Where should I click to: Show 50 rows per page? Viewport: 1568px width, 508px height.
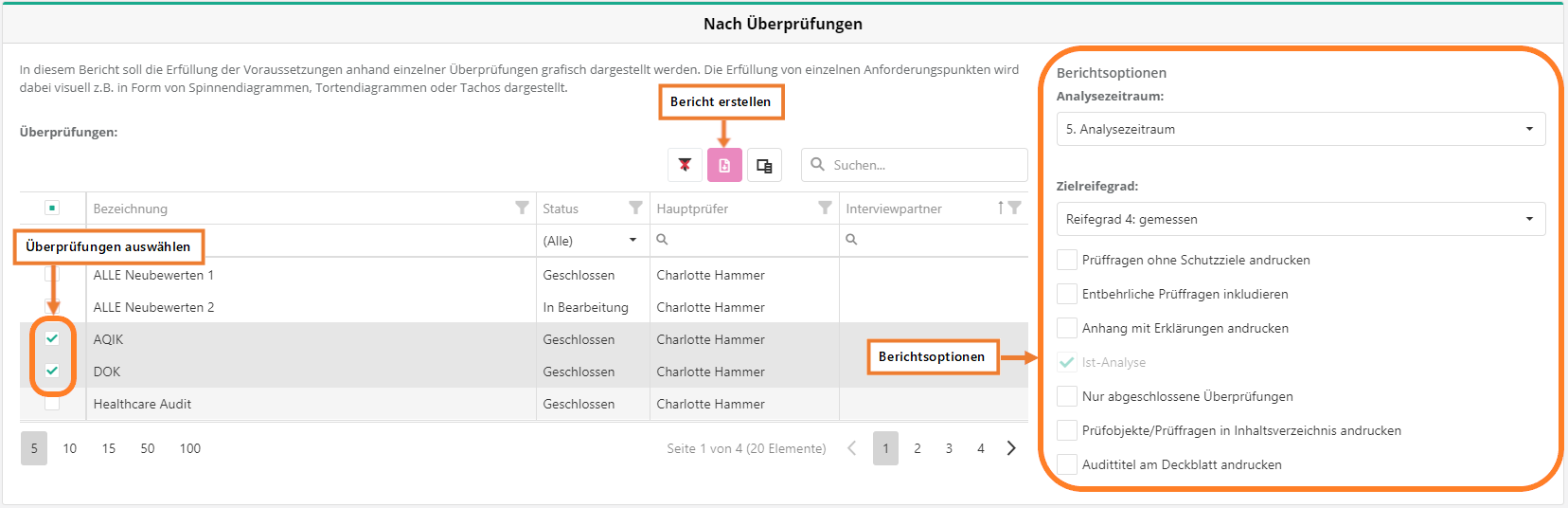click(x=148, y=448)
